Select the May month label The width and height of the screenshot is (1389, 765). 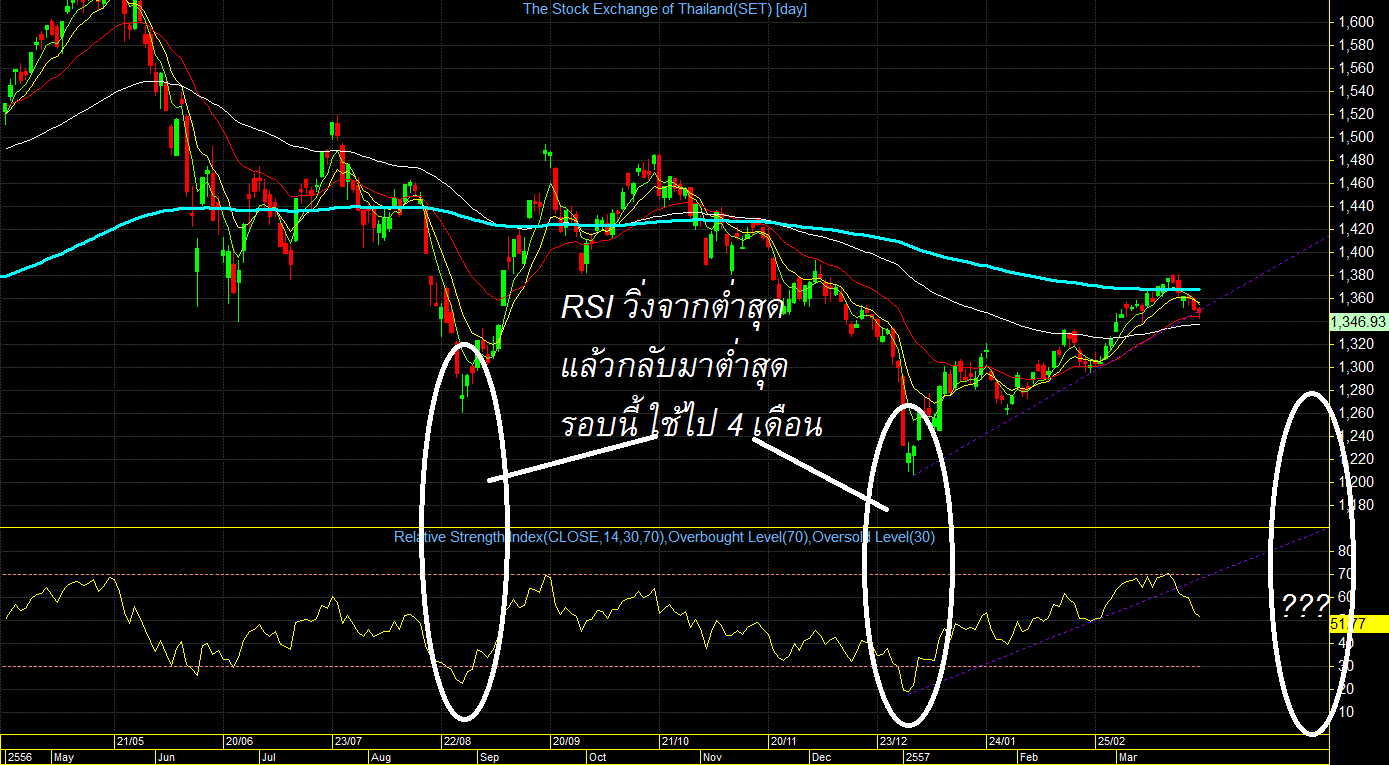63,757
